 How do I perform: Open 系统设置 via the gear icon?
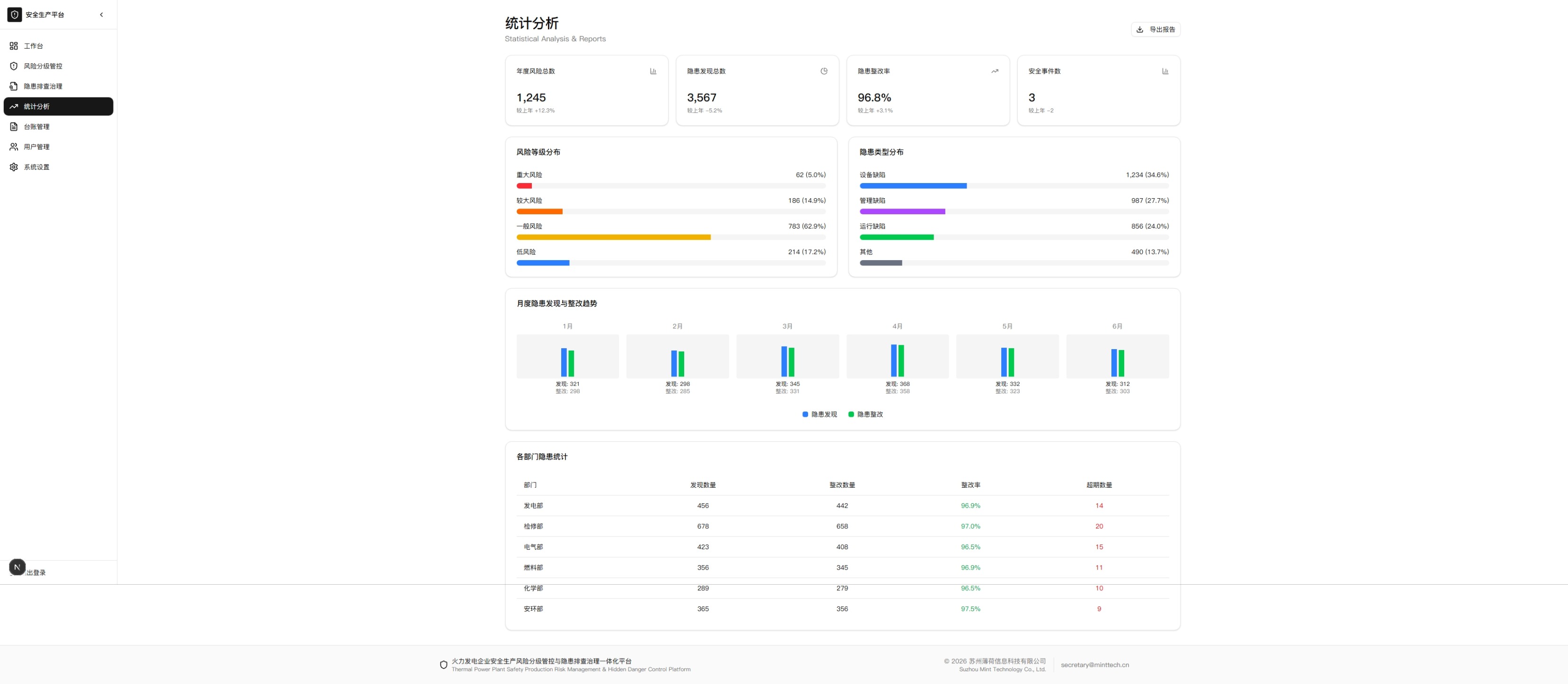click(x=13, y=167)
